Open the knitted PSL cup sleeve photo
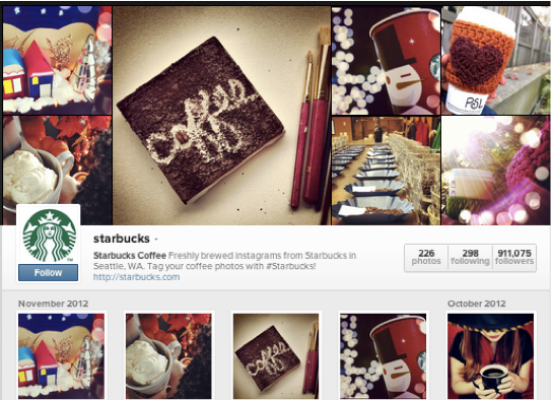The width and height of the screenshot is (551, 400). click(495, 60)
